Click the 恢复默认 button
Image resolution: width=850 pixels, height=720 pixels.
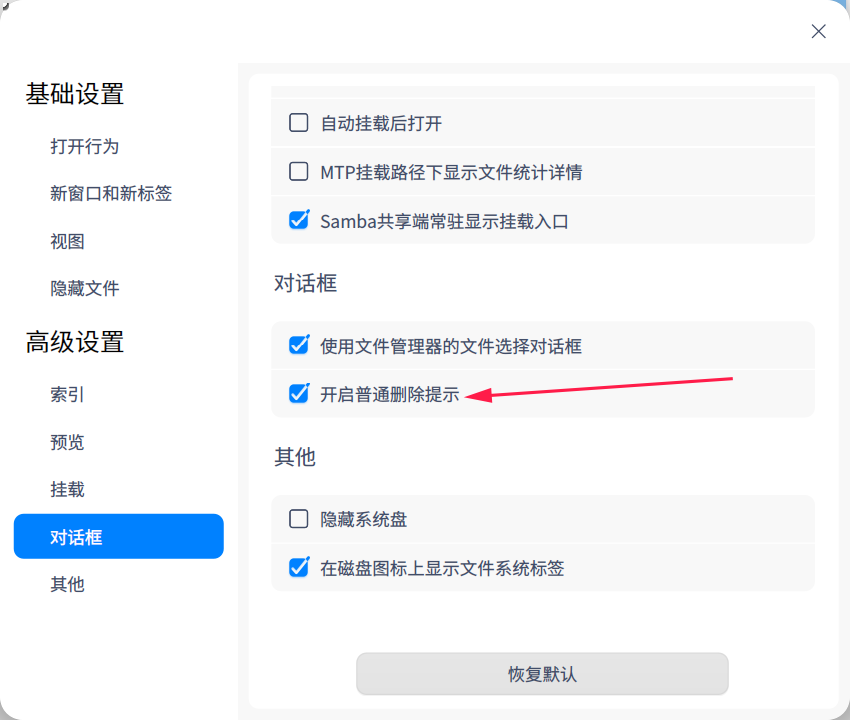tap(542, 674)
